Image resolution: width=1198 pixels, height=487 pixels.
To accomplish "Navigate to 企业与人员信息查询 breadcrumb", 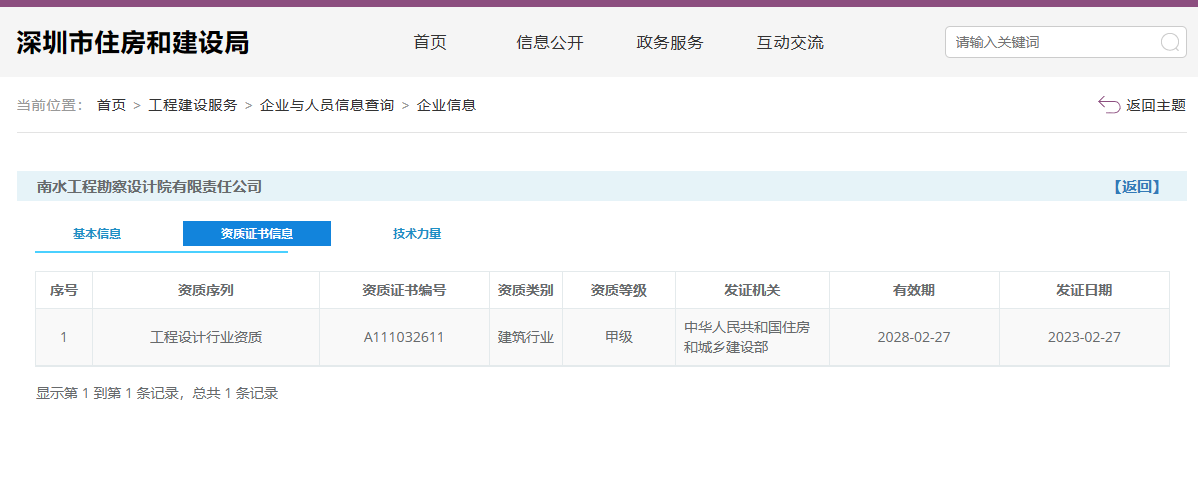I will click(x=327, y=105).
